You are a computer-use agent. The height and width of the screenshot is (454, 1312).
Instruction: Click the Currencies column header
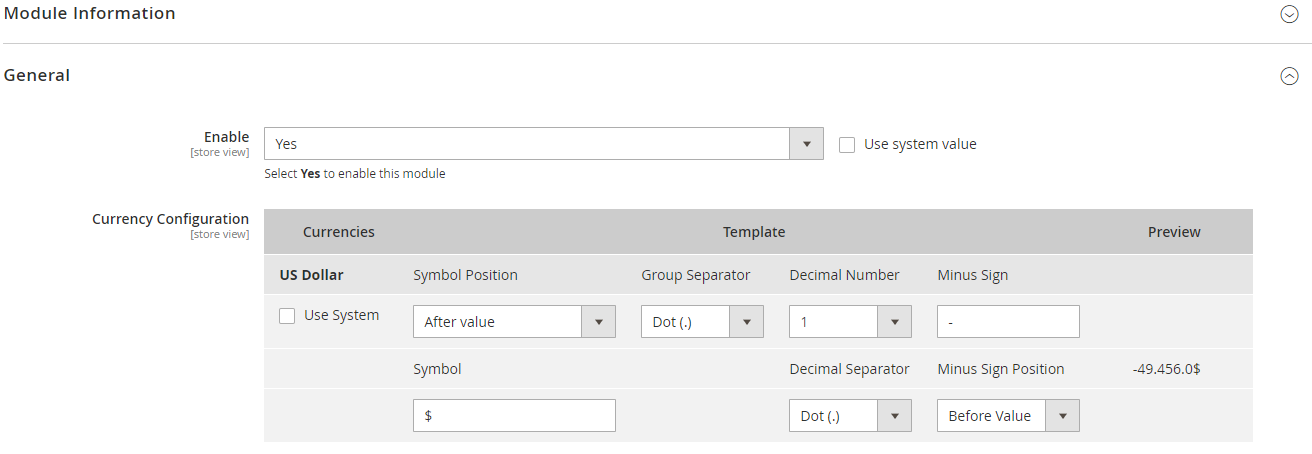point(339,232)
